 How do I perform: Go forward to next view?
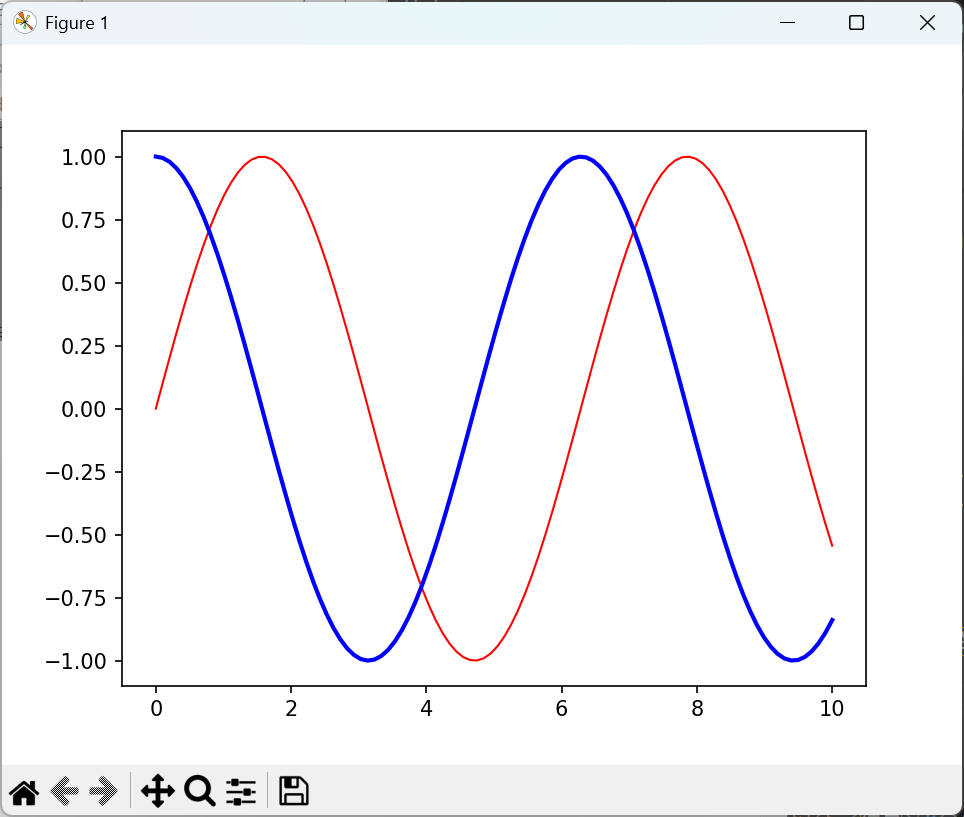[x=103, y=792]
